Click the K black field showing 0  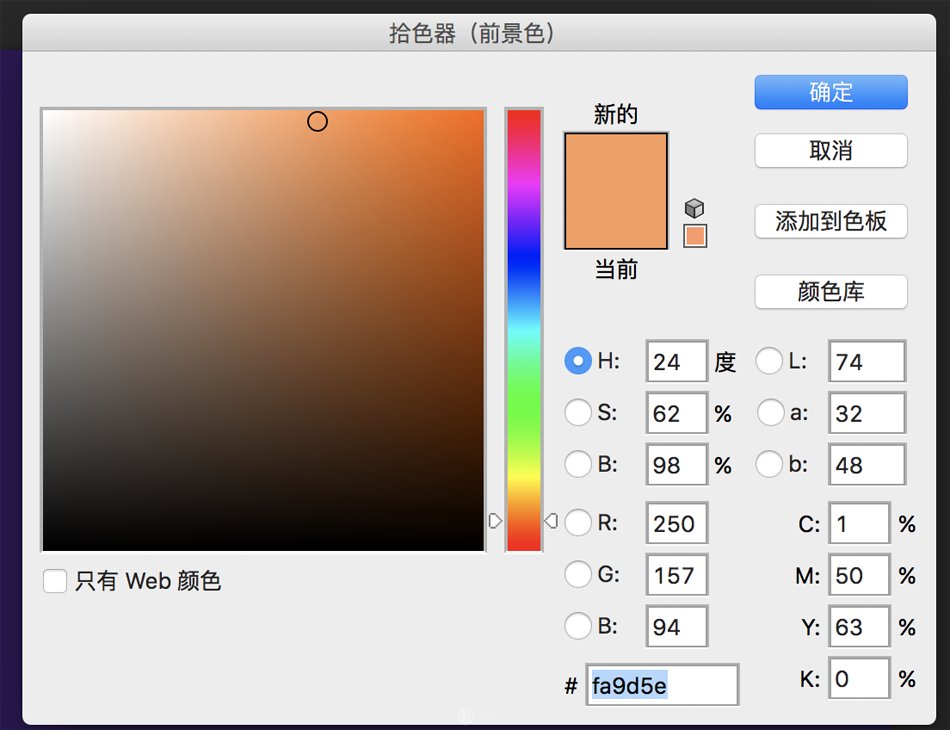click(859, 678)
